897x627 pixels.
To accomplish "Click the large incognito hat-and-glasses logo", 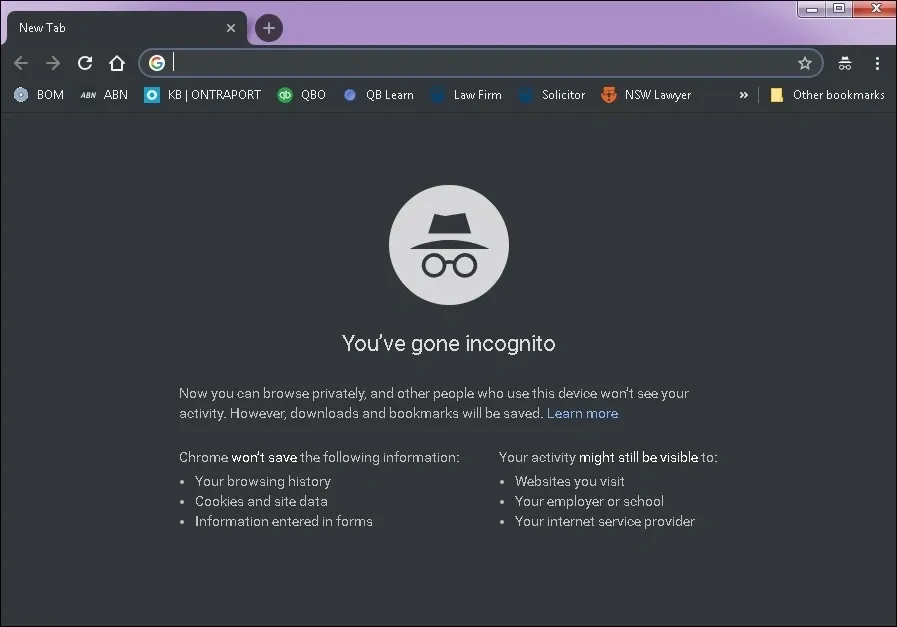I will pos(449,245).
